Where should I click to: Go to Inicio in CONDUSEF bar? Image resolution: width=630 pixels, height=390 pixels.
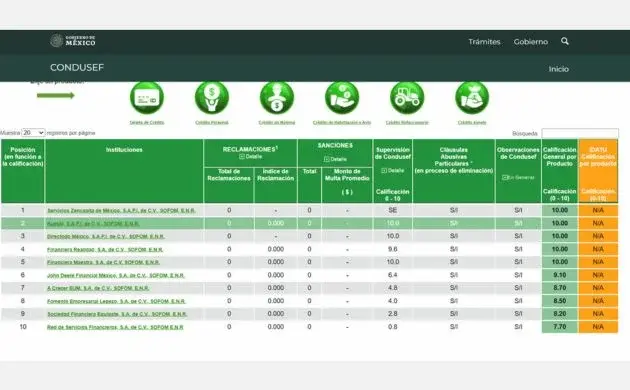[x=558, y=69]
